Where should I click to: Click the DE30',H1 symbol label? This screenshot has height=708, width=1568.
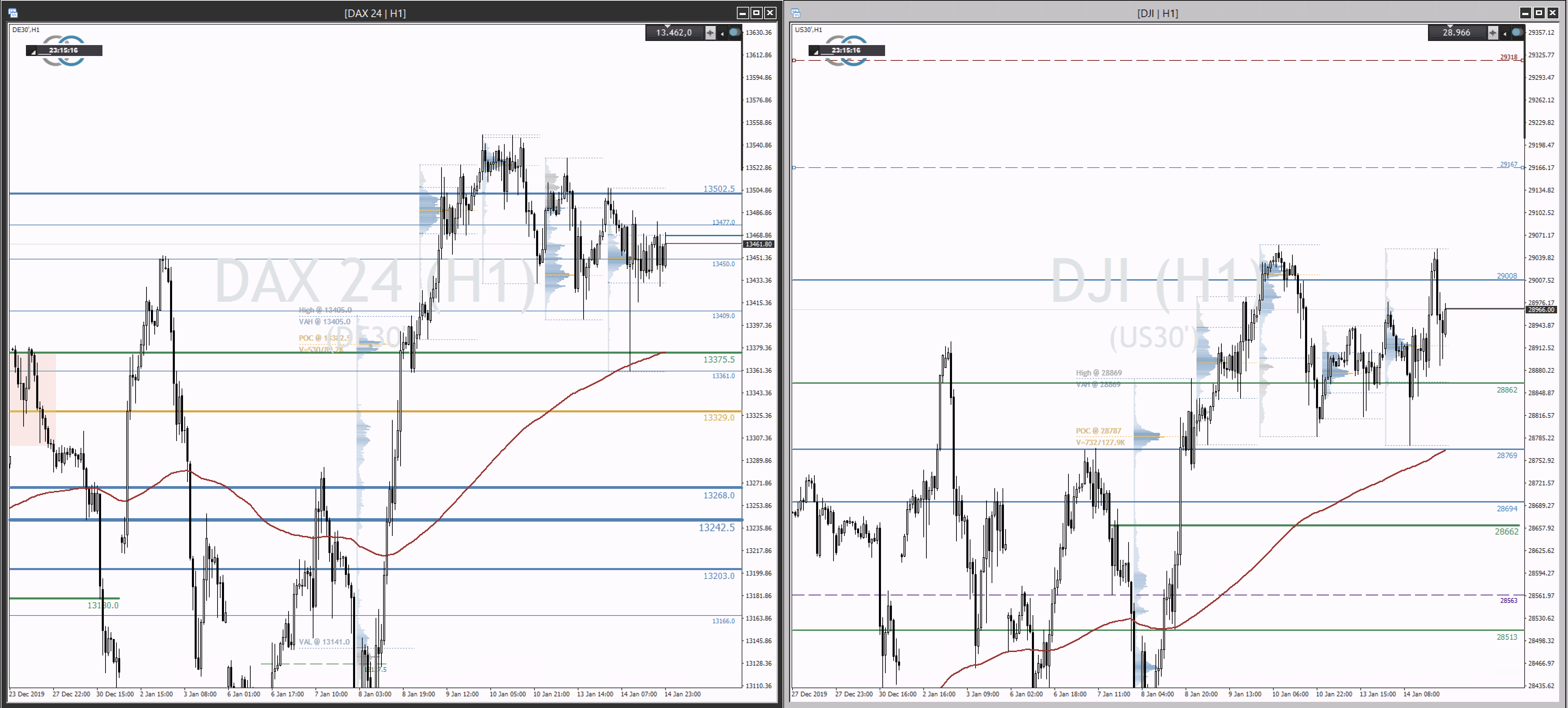(x=26, y=29)
